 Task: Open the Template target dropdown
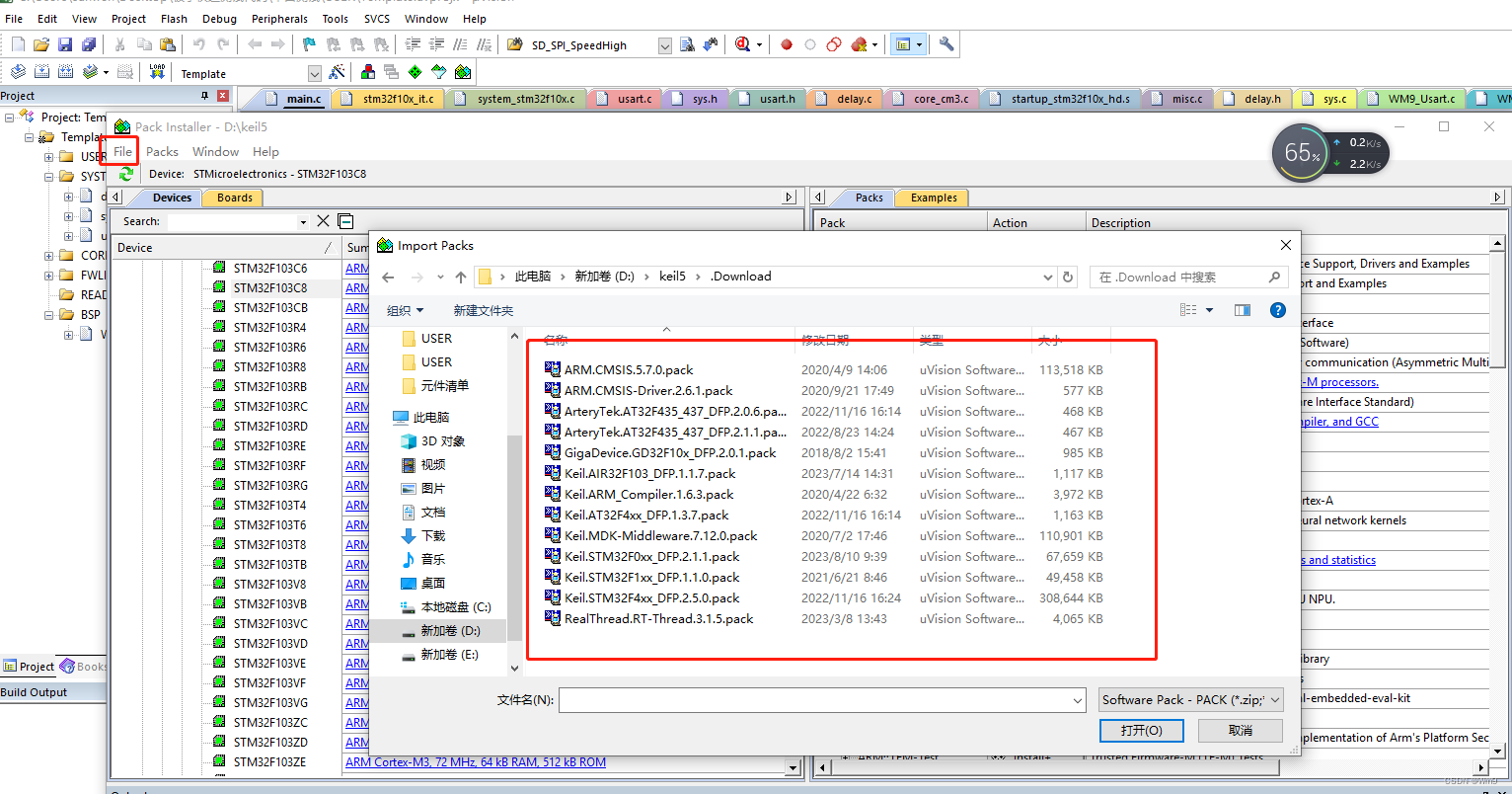click(315, 73)
